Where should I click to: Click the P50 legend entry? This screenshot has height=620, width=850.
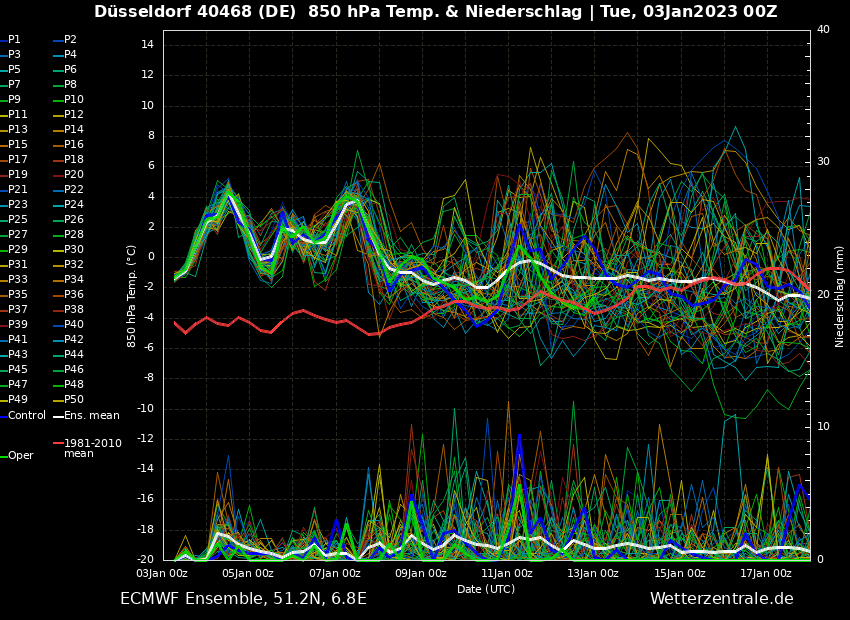tap(74, 399)
